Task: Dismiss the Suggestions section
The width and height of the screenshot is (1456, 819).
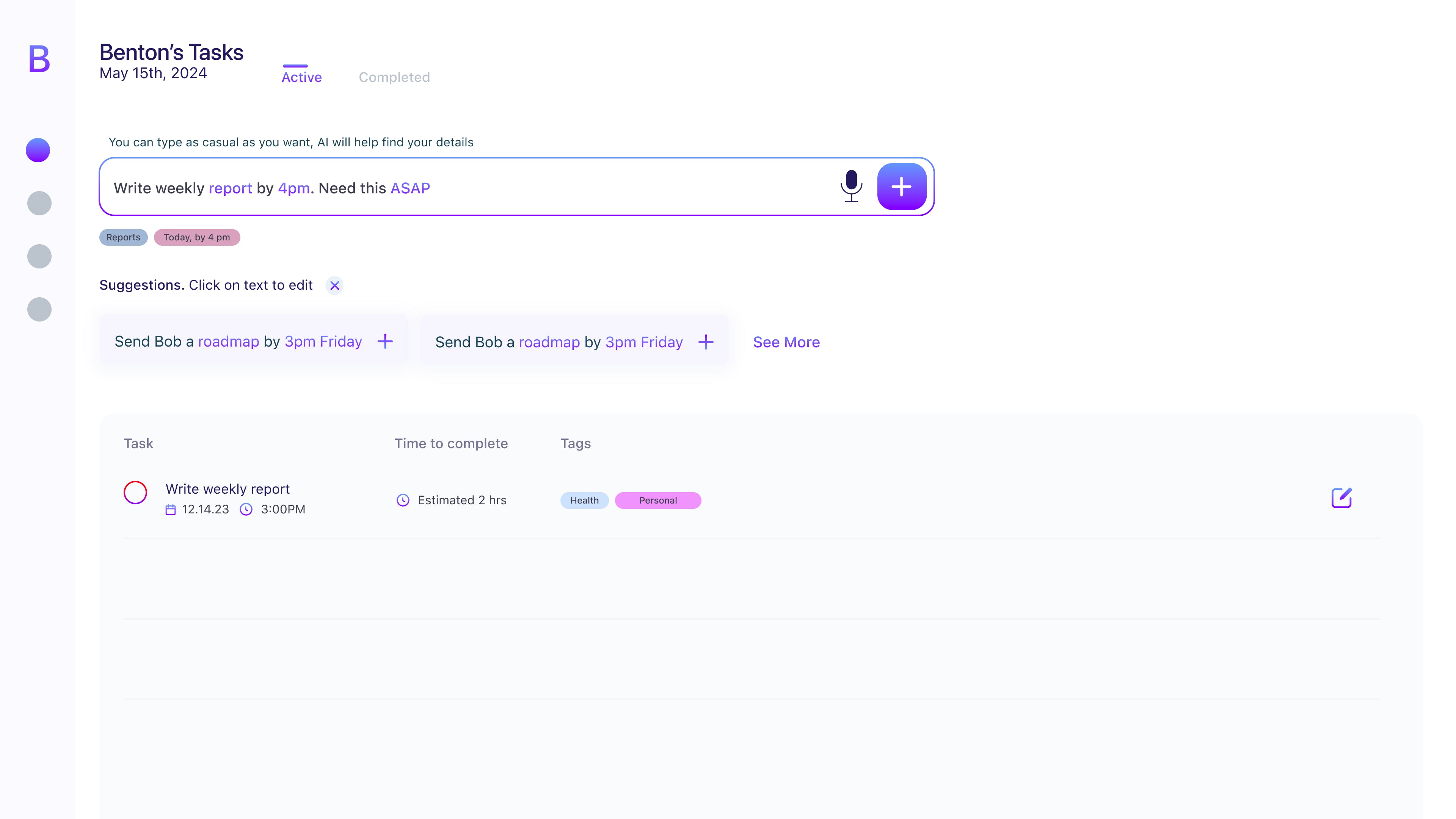Action: (x=334, y=286)
